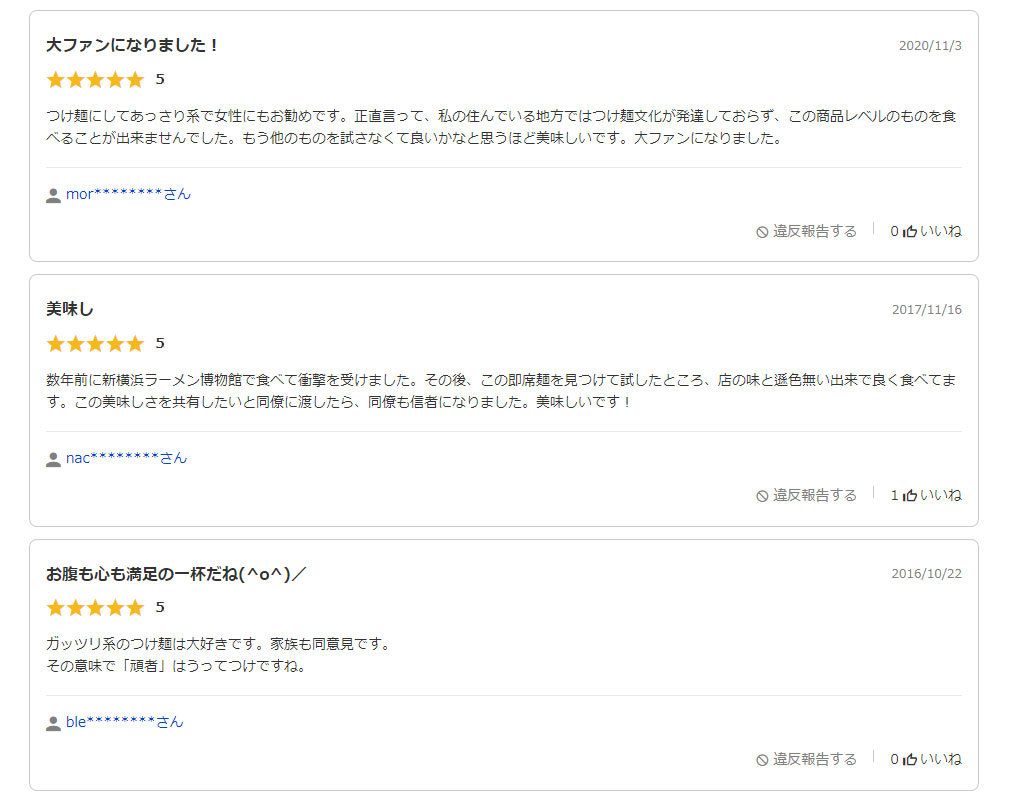Click the report icon in ble******** review
Viewport: 1010px width, 798px height.
(762, 760)
